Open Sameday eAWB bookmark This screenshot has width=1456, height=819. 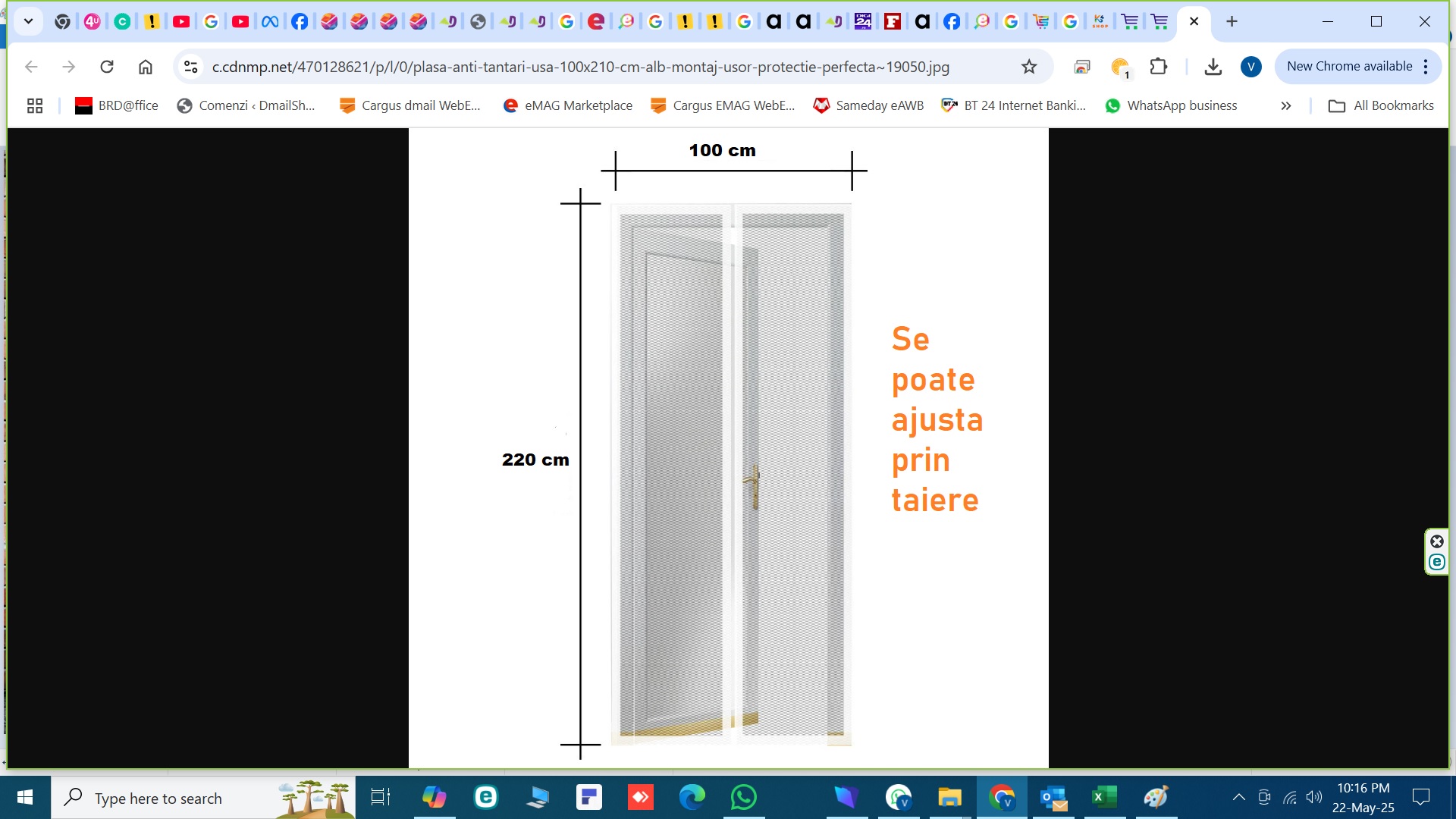click(x=869, y=106)
